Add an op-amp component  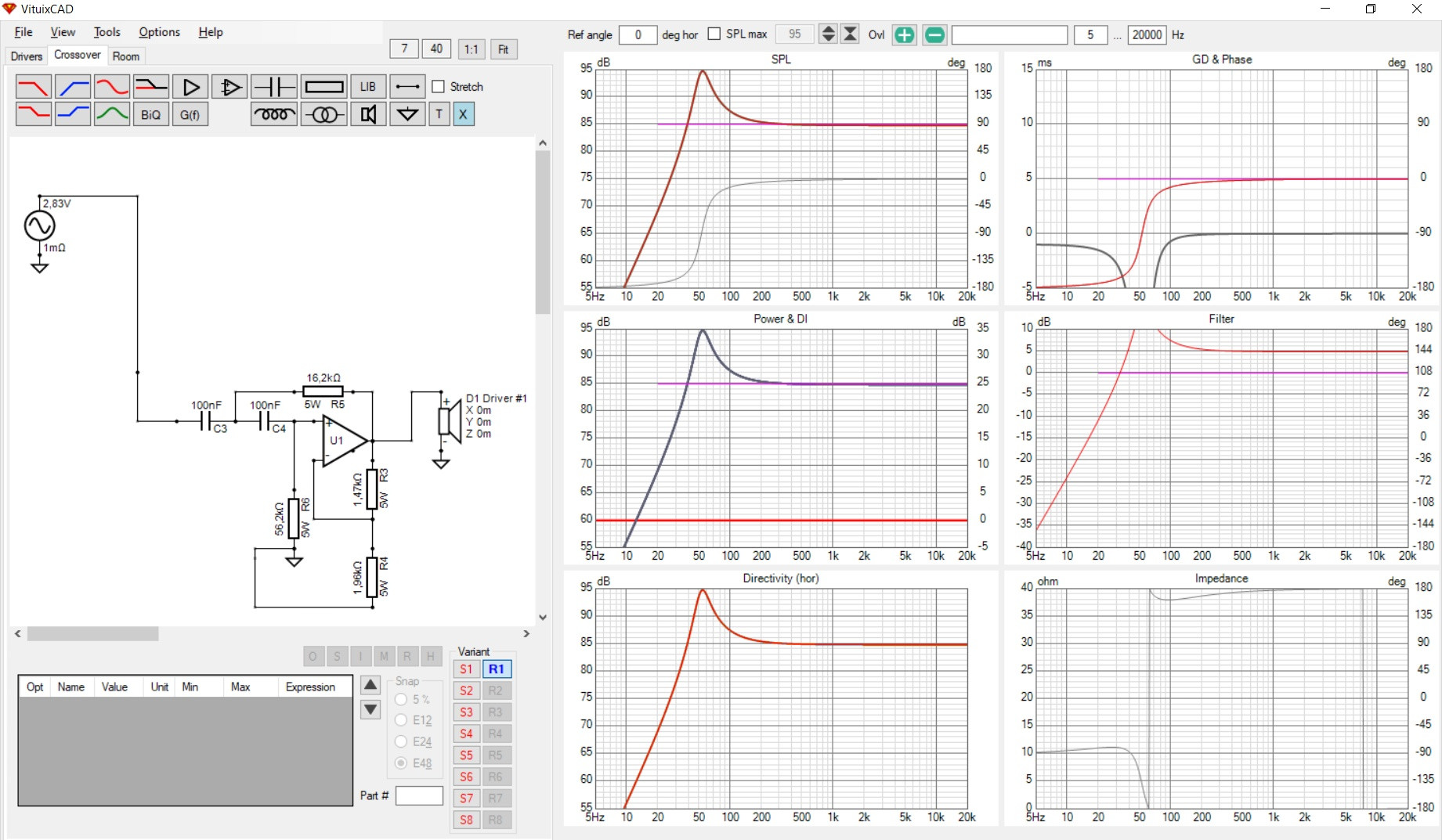pyautogui.click(x=230, y=87)
